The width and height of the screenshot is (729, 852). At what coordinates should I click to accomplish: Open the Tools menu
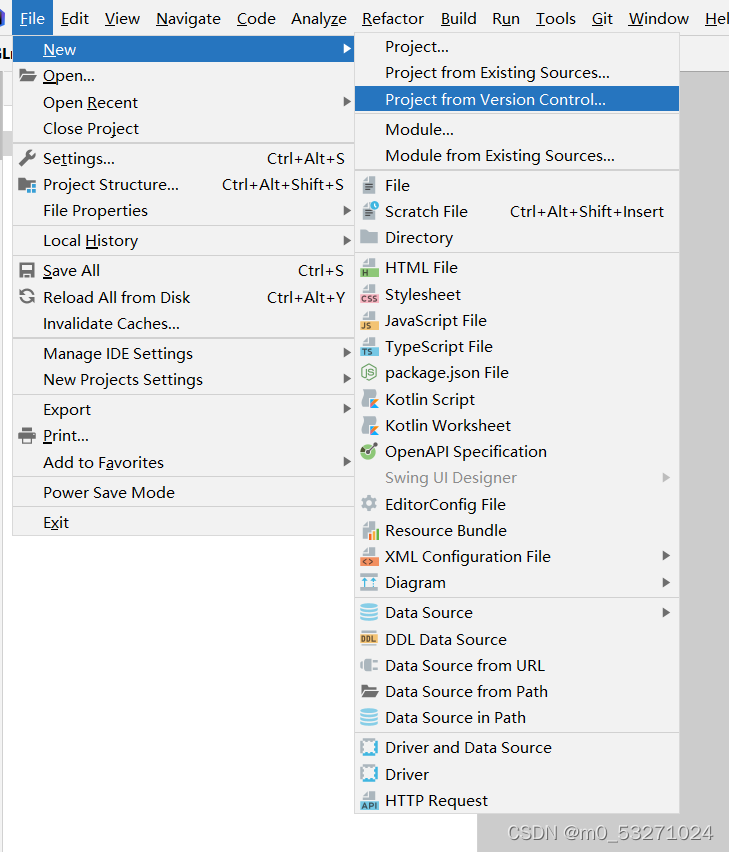[x=556, y=18]
